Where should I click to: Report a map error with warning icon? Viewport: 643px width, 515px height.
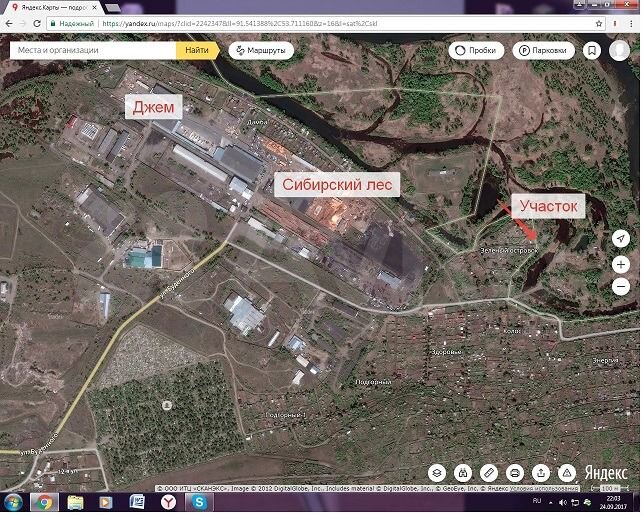(567, 472)
